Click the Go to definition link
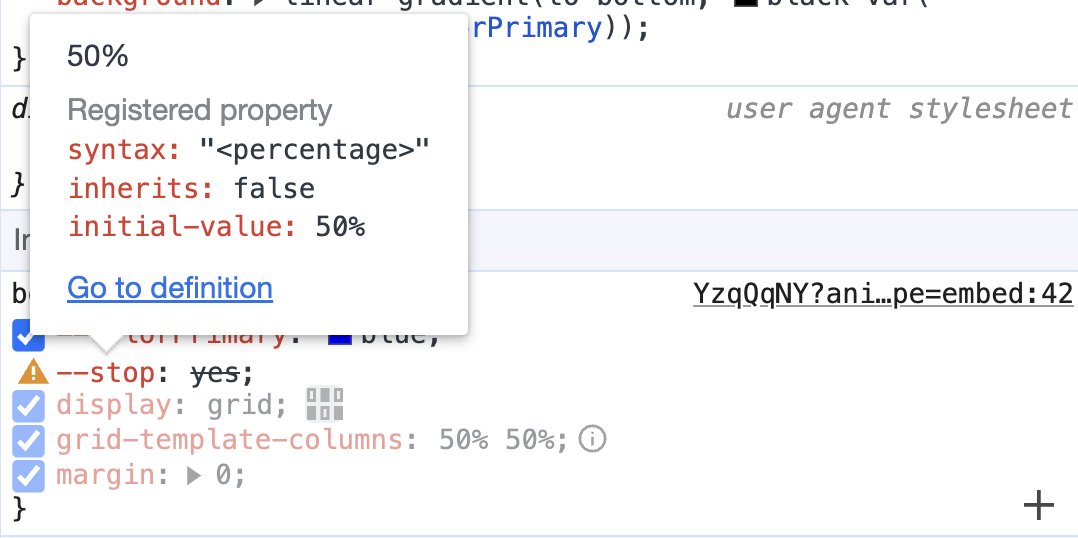Image resolution: width=1078 pixels, height=538 pixels. [x=170, y=289]
